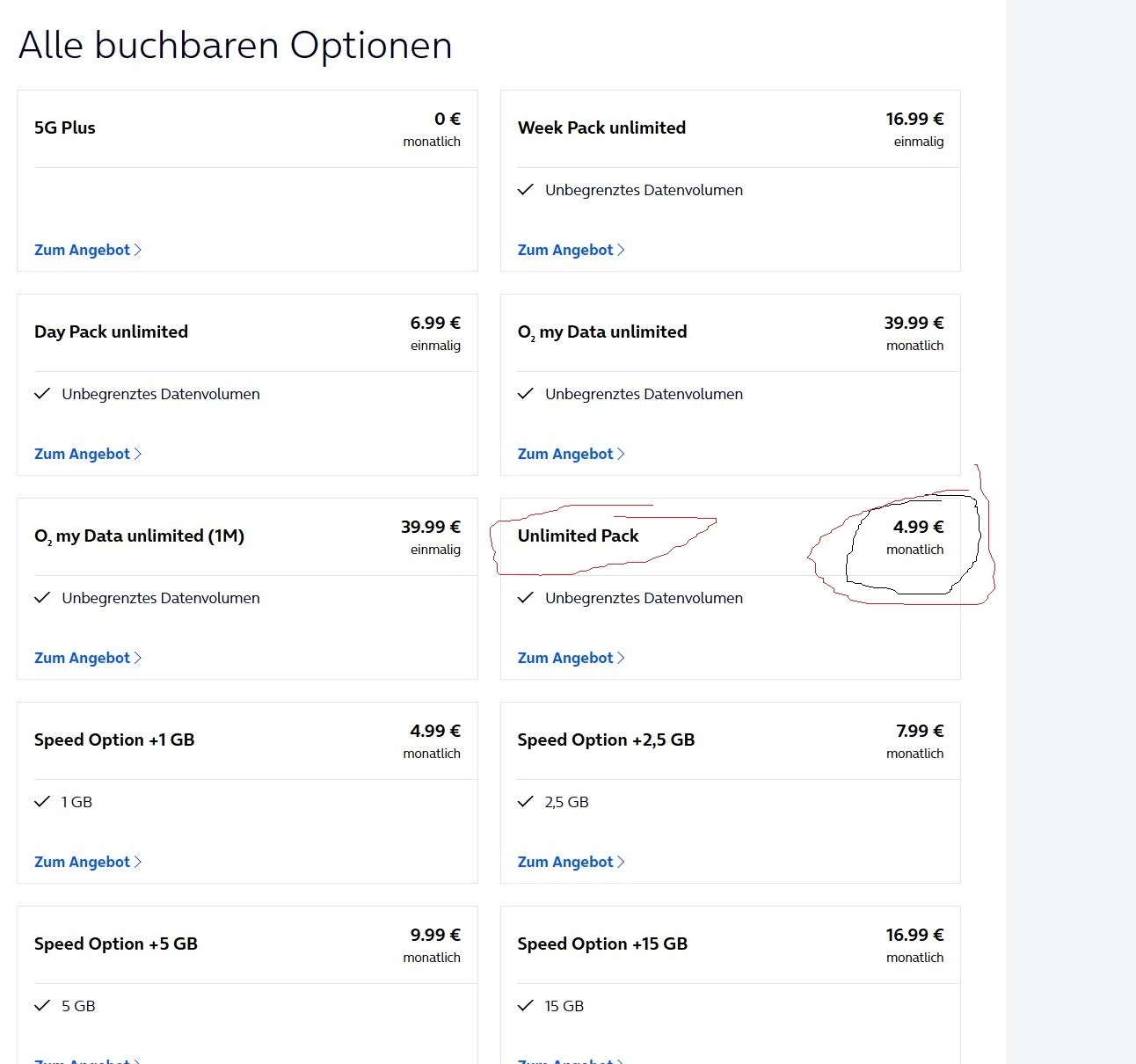Open the 5G Plus offer link
Image resolution: width=1136 pixels, height=1064 pixels.
[82, 250]
